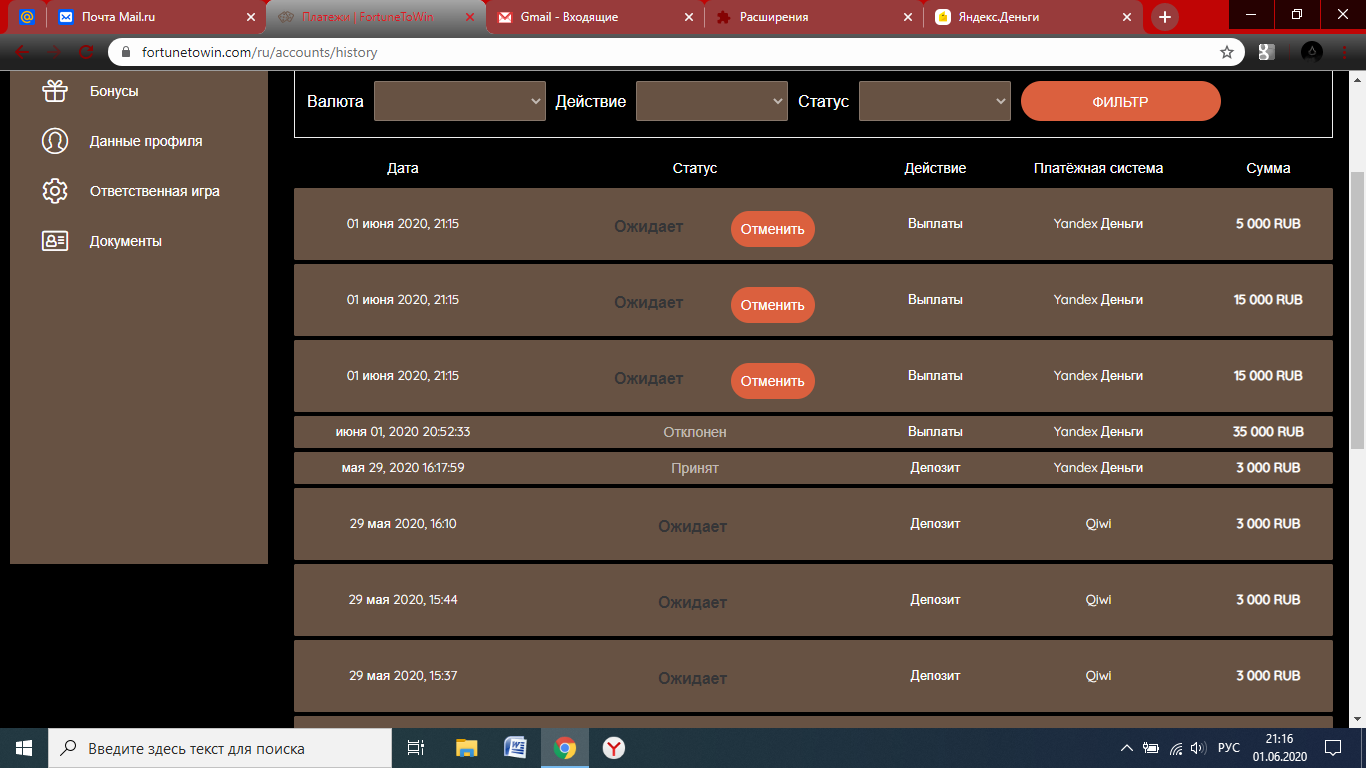This screenshot has height=768, width=1366.
Task: Click the Отклонен status text
Action: [695, 432]
